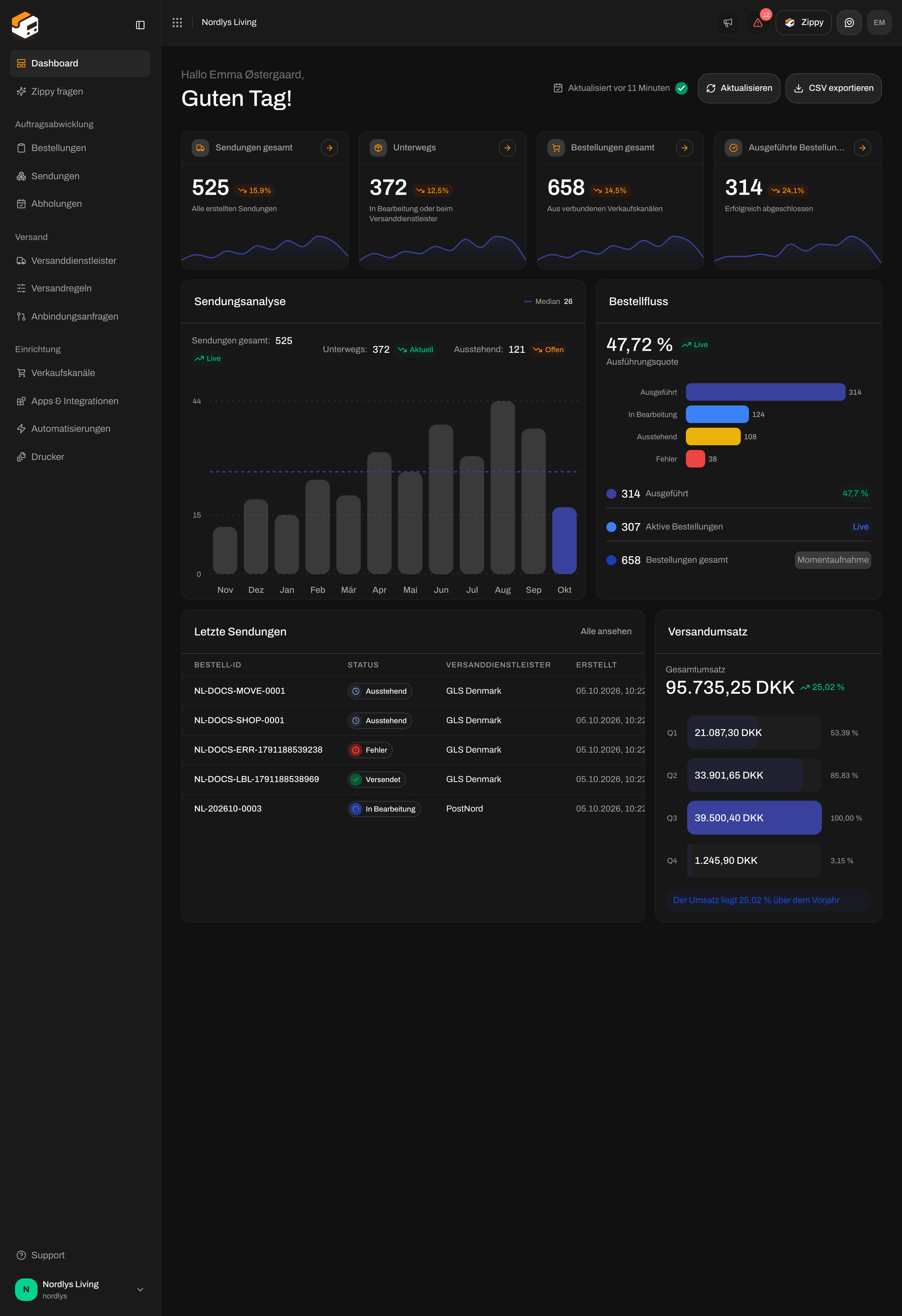Click the Ausgeführt bar labeled 314

(765, 392)
